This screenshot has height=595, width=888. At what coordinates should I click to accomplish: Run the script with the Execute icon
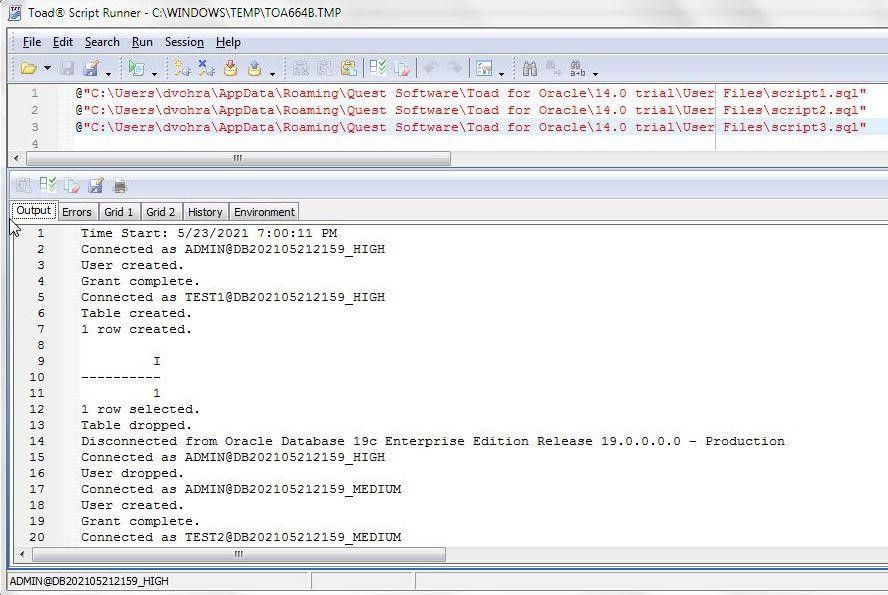coord(136,69)
